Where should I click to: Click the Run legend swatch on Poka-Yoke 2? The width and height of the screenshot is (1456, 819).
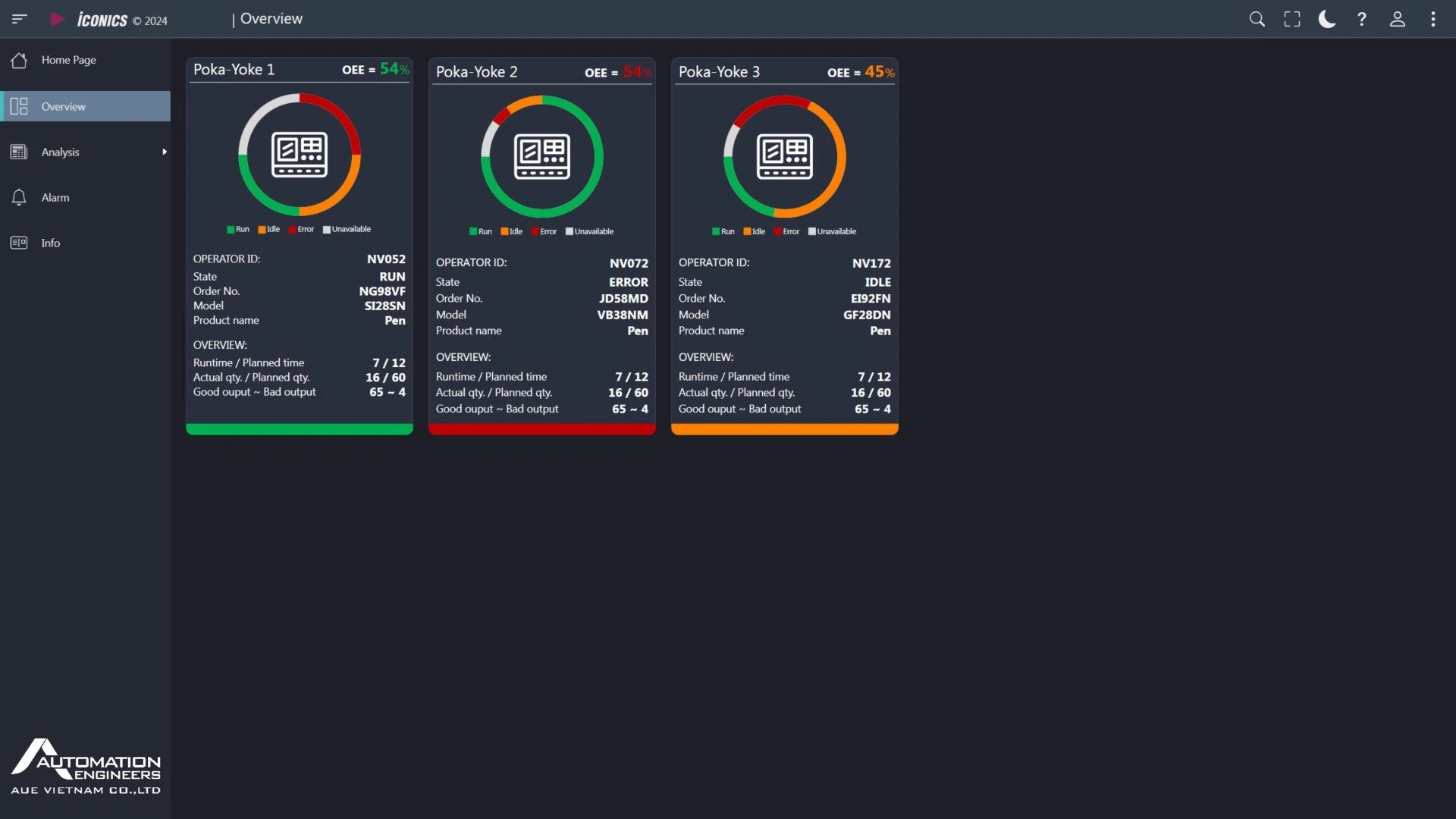[x=473, y=231]
